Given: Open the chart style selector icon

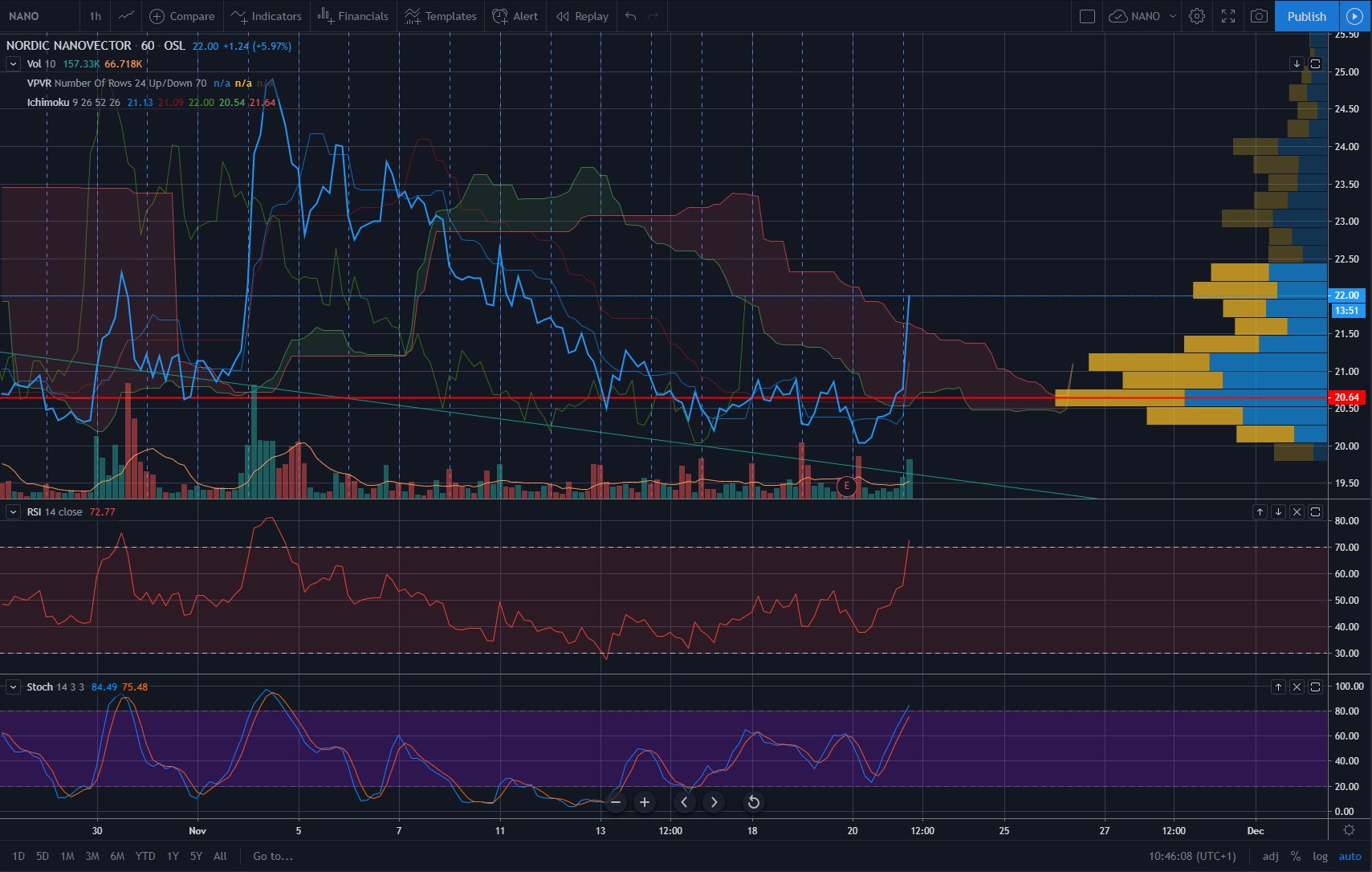Looking at the screenshot, I should click(126, 16).
